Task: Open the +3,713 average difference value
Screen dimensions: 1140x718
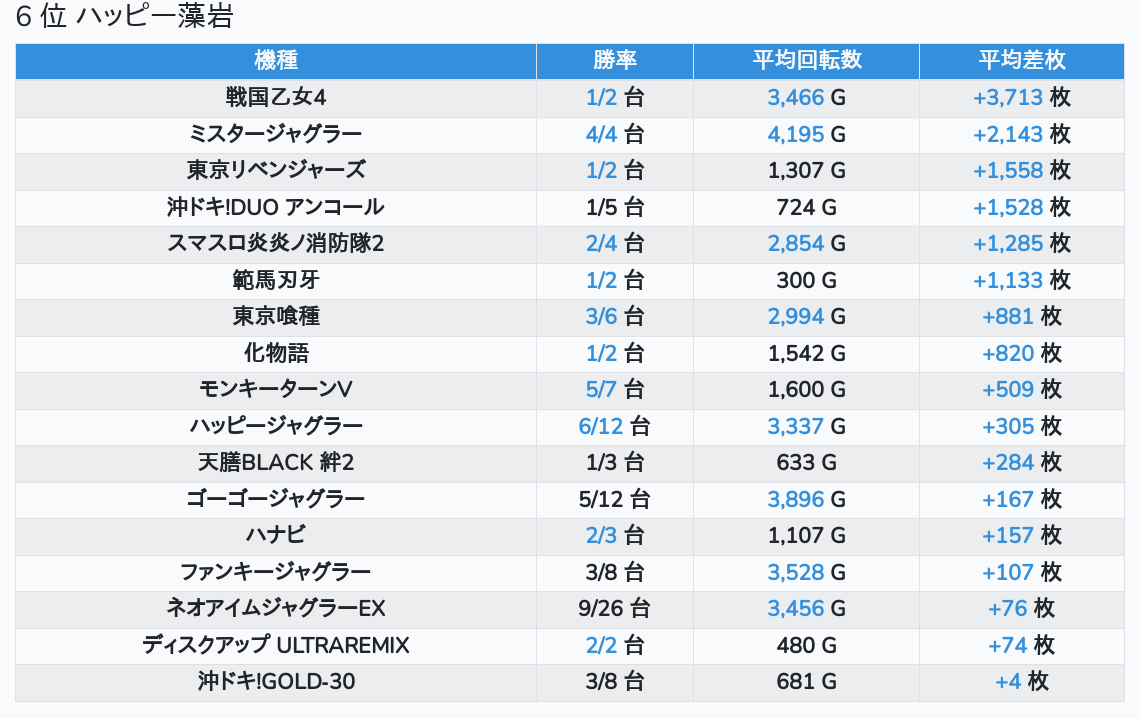Action: coord(1008,98)
